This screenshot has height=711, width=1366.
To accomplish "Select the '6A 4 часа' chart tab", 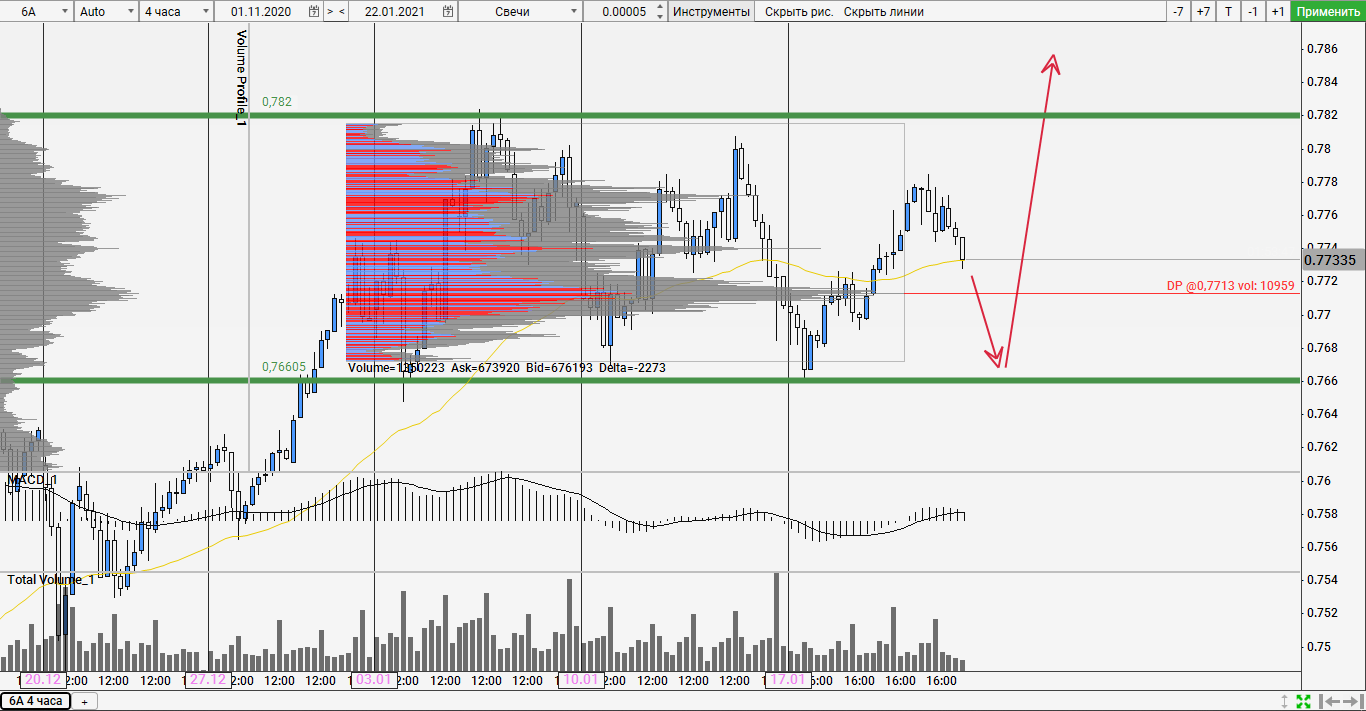I will coord(35,701).
